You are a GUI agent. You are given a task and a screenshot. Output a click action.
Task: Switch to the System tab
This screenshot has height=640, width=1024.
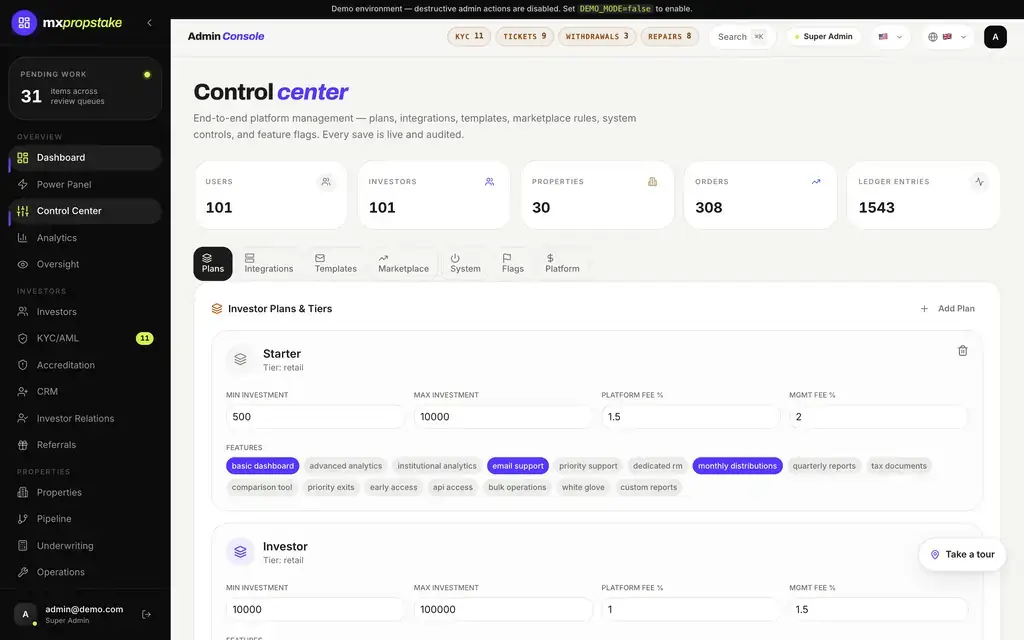(465, 263)
